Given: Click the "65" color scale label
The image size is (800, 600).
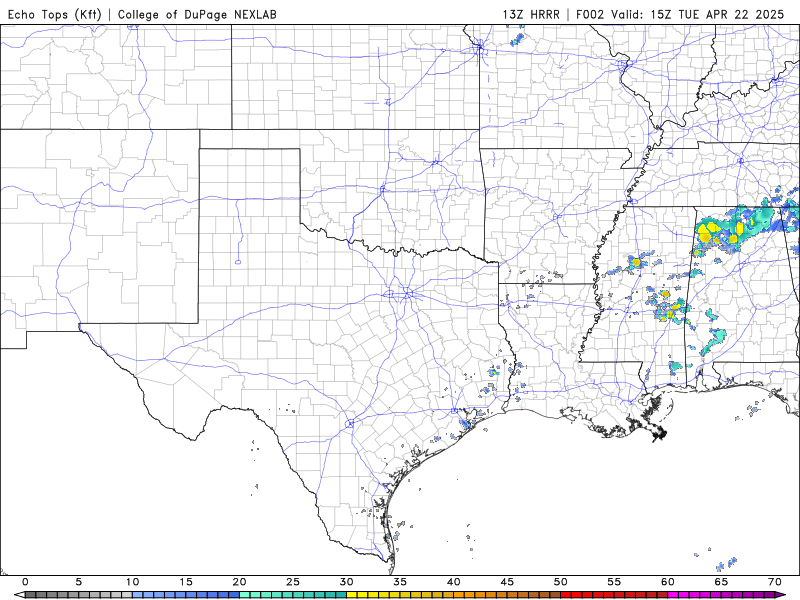Looking at the screenshot, I should [x=721, y=582].
